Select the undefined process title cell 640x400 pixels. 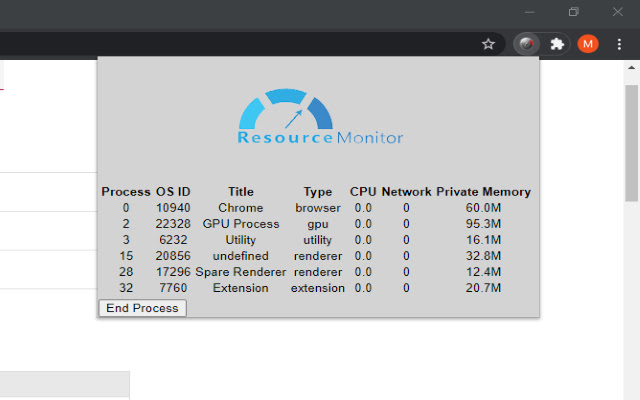click(240, 256)
